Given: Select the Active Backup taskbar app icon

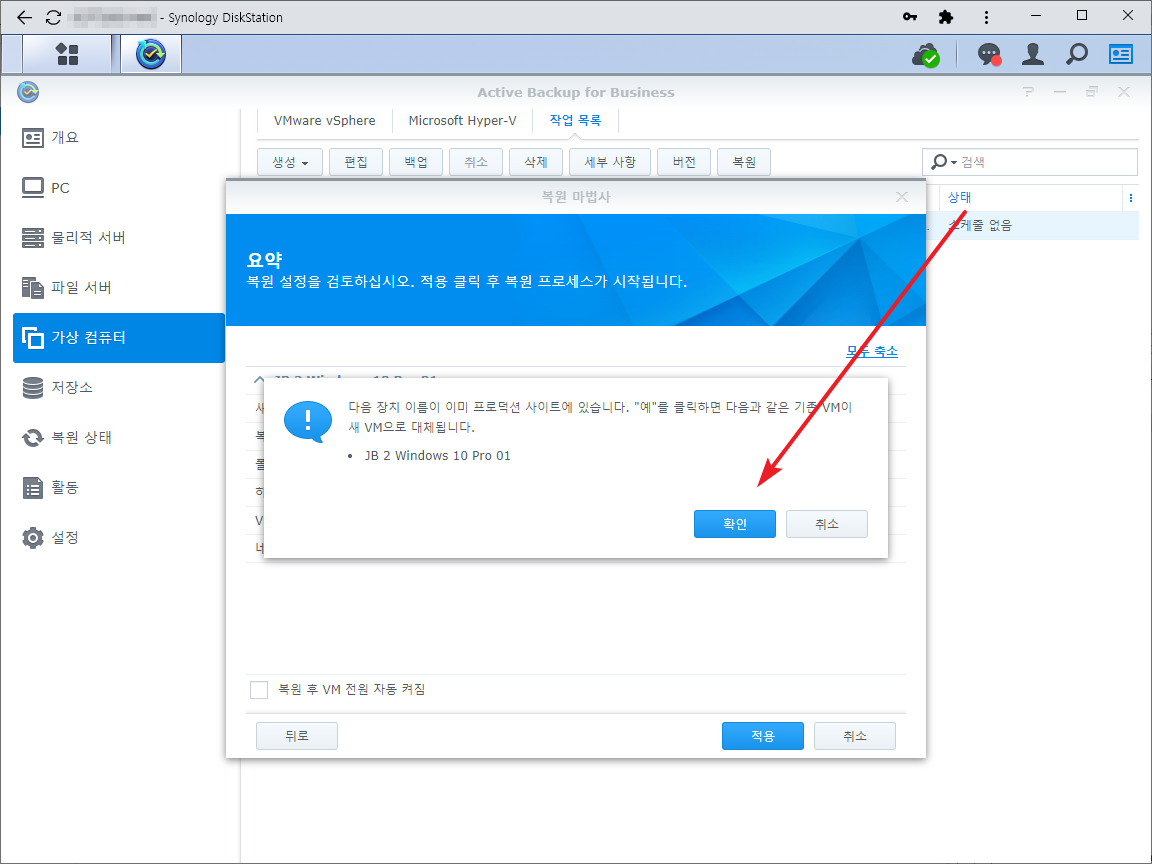Looking at the screenshot, I should pyautogui.click(x=151, y=54).
